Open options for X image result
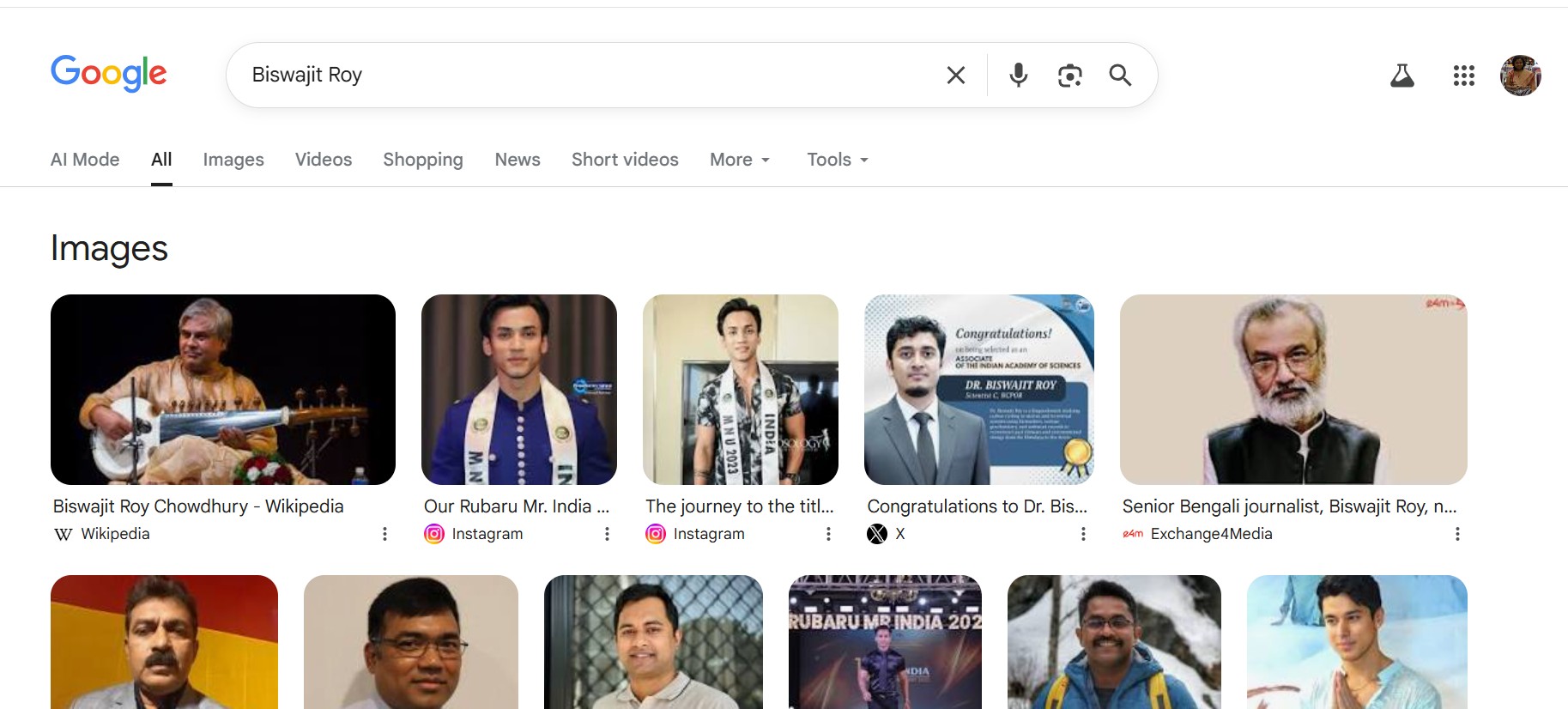Screen dimensions: 1568x709 click(x=1083, y=534)
